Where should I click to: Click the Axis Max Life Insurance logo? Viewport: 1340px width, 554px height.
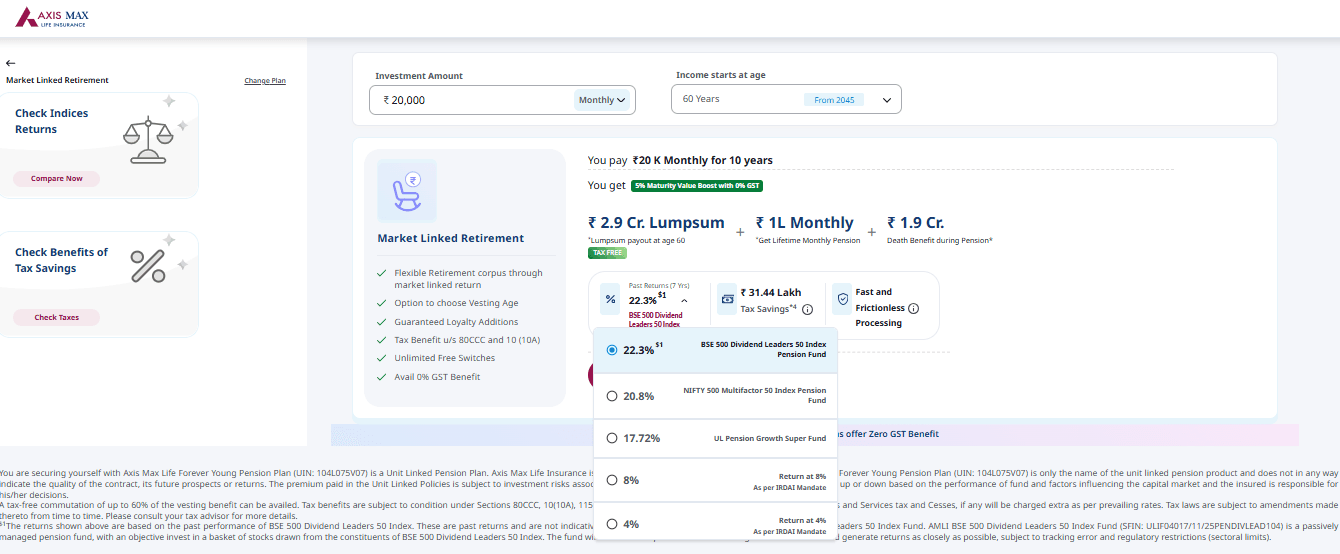pyautogui.click(x=51, y=17)
